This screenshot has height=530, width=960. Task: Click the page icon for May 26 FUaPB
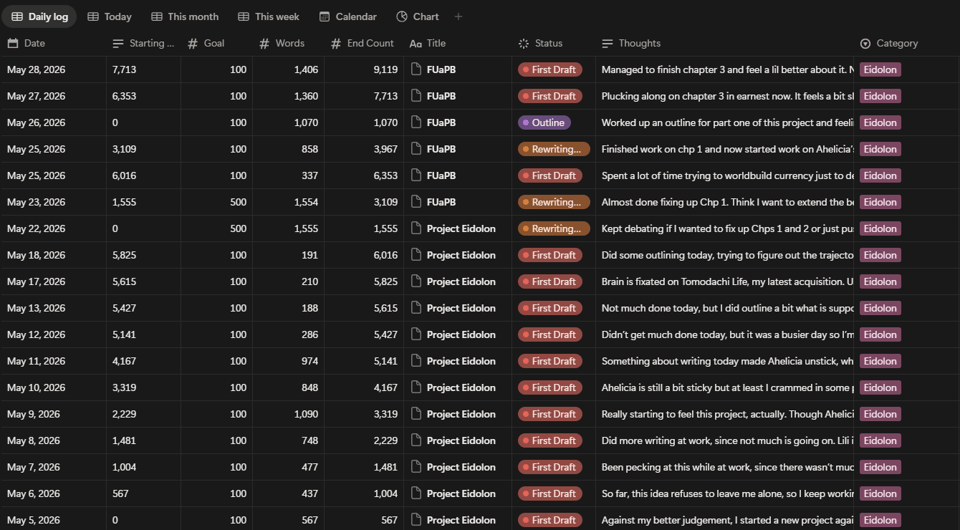point(416,122)
